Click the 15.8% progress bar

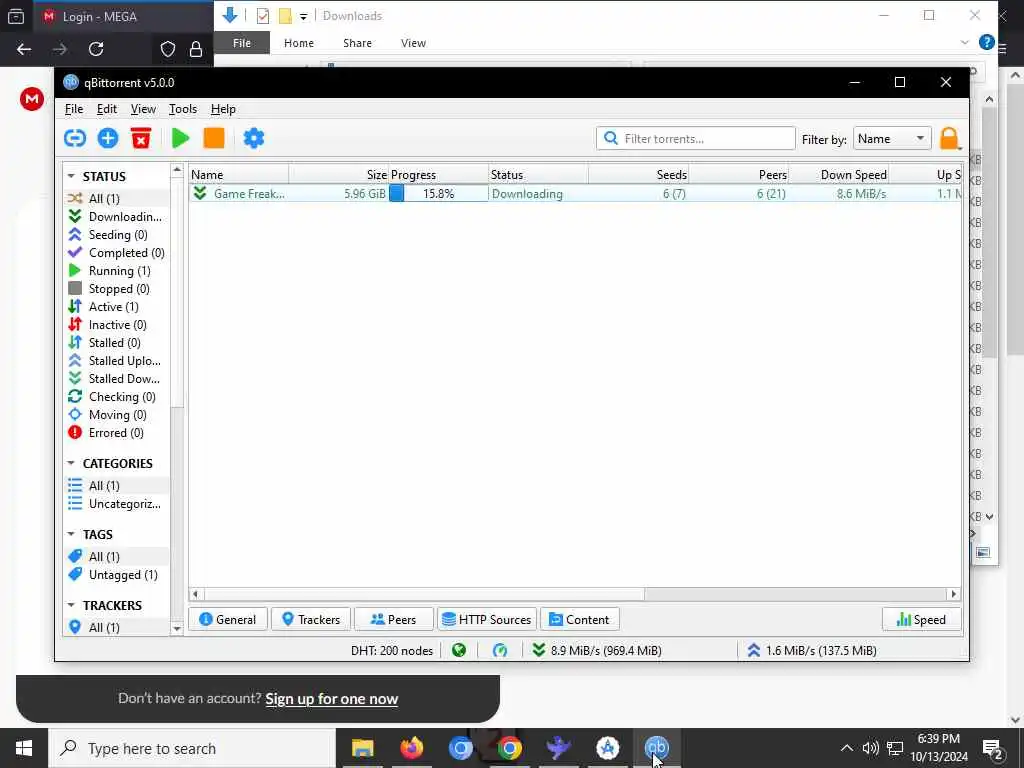pos(438,194)
